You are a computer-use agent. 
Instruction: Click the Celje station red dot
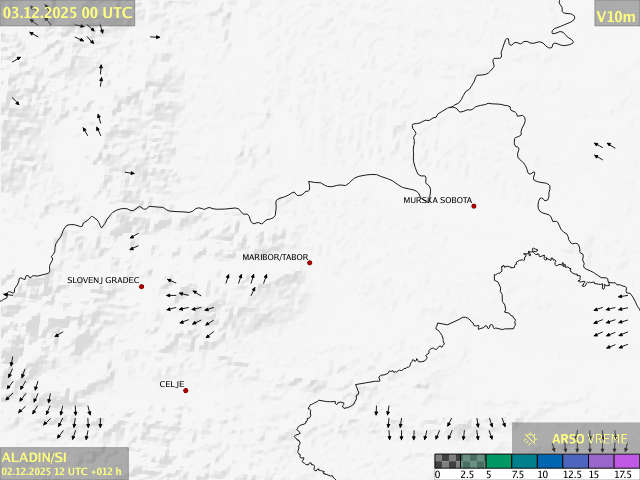click(x=185, y=390)
